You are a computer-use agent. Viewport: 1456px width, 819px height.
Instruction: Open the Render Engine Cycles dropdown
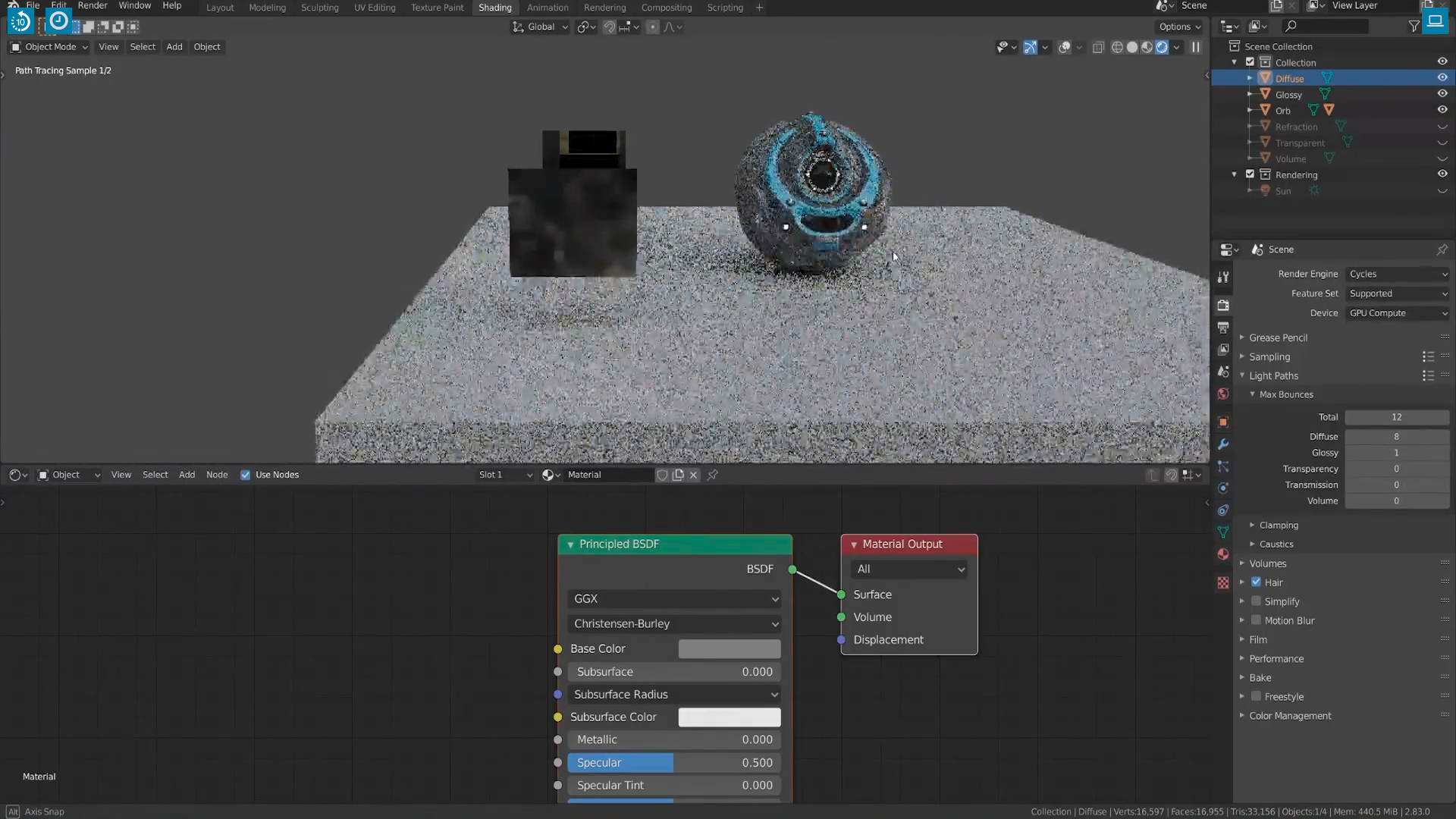coord(1398,274)
